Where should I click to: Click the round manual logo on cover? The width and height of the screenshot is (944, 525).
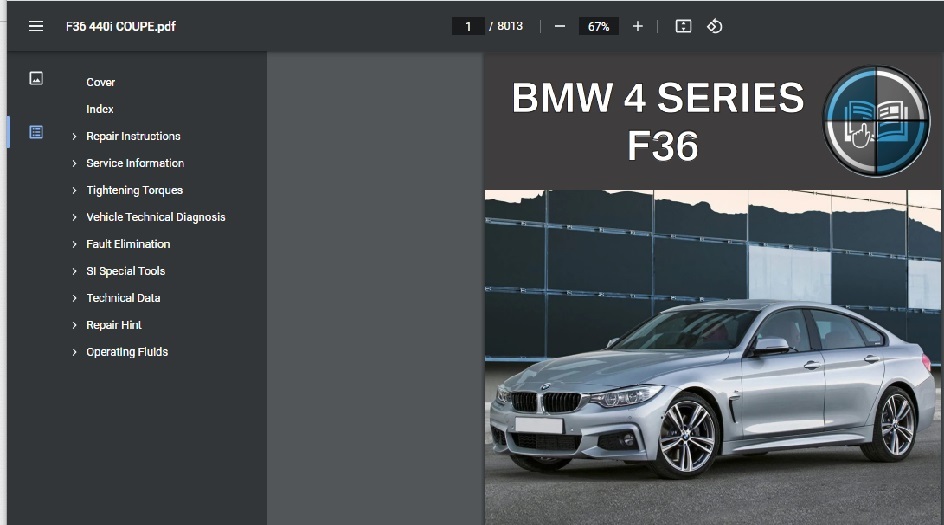876,121
